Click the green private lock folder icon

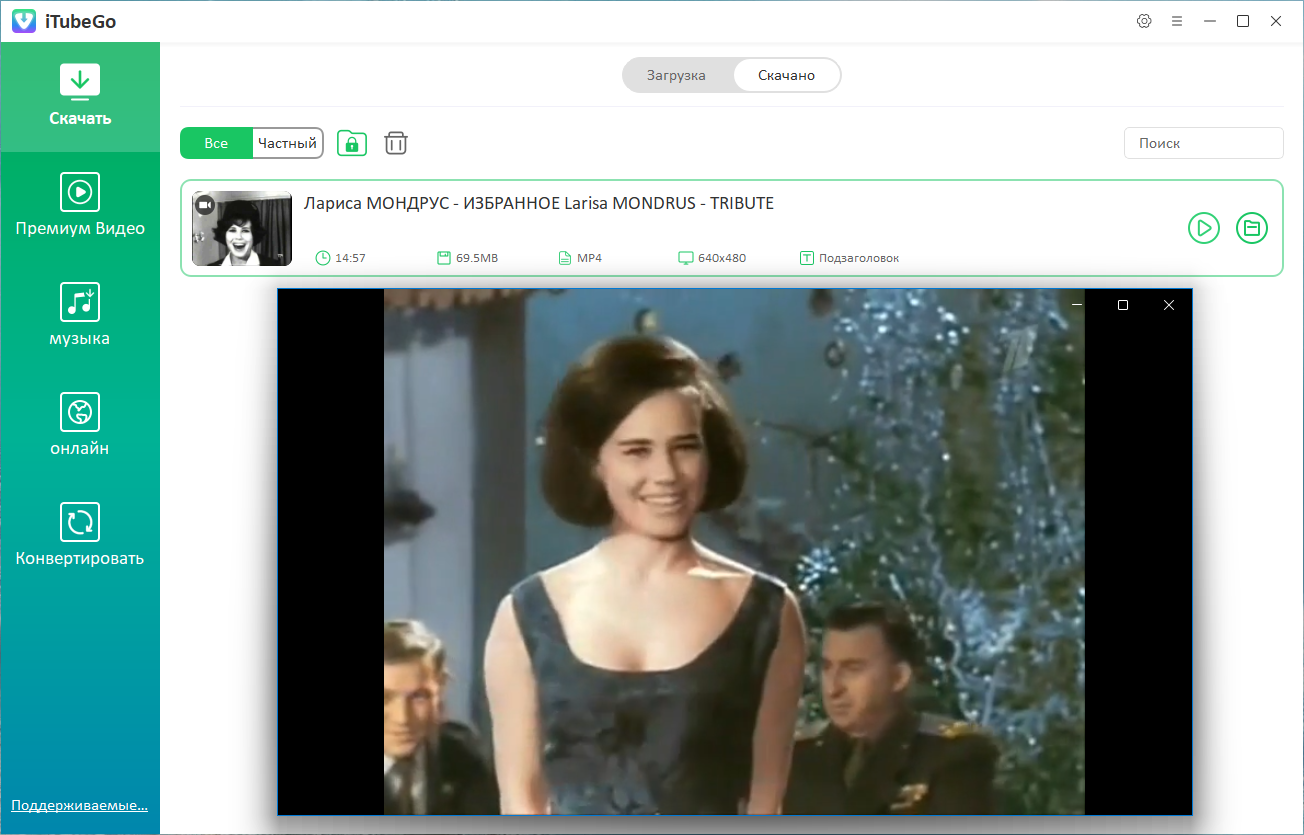(x=352, y=143)
